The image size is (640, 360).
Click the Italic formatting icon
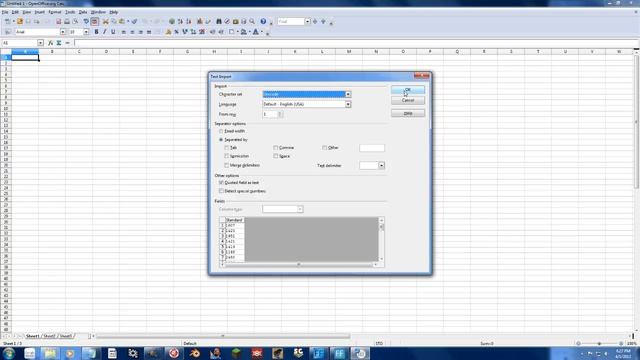point(104,32)
